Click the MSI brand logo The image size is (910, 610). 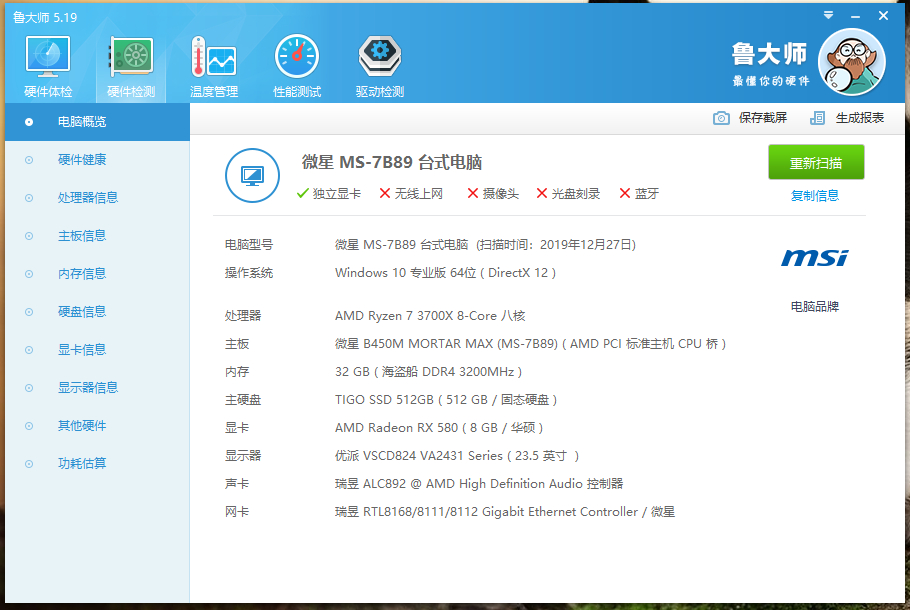pyautogui.click(x=815, y=258)
